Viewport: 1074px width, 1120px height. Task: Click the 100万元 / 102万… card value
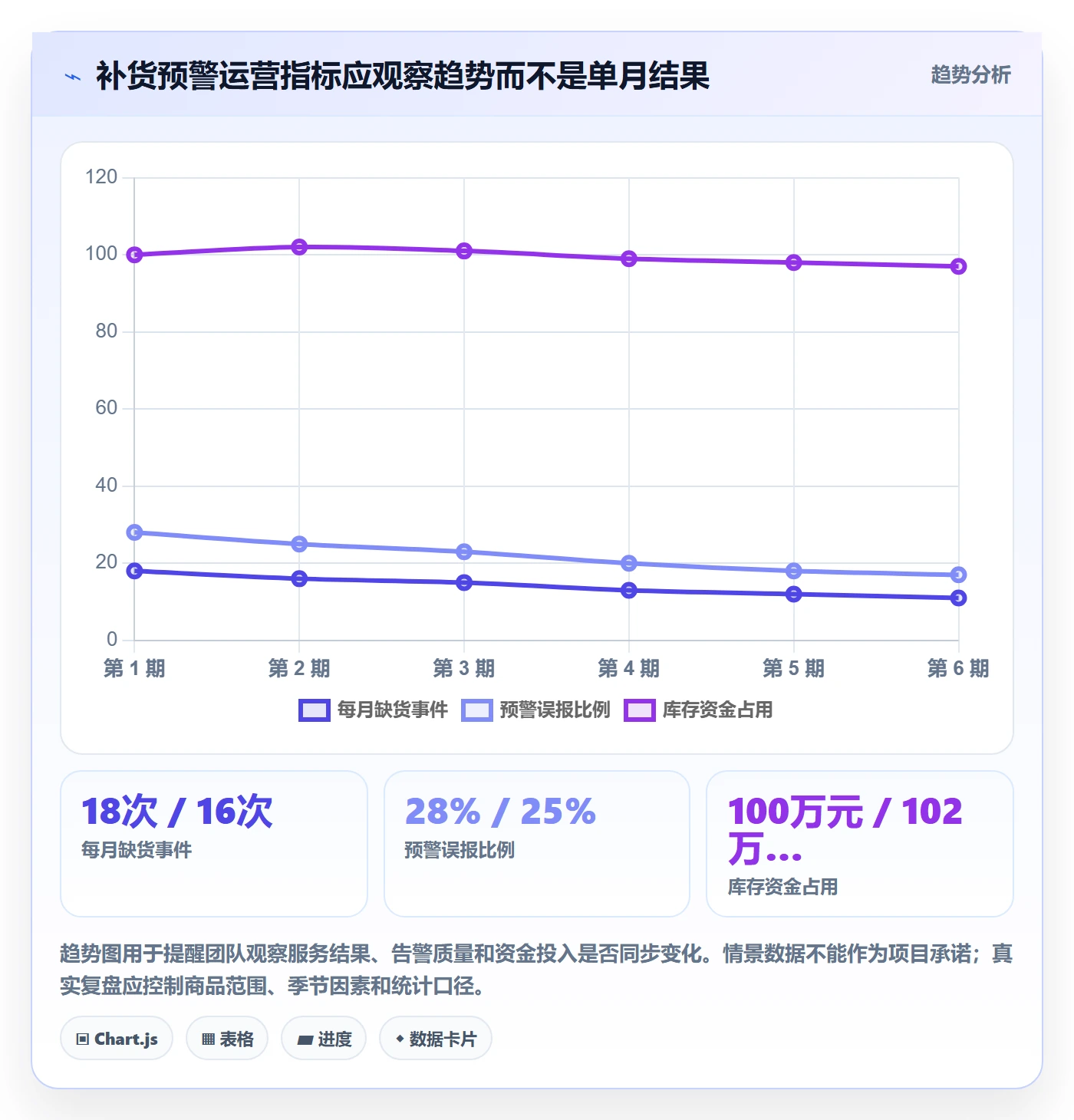845,830
